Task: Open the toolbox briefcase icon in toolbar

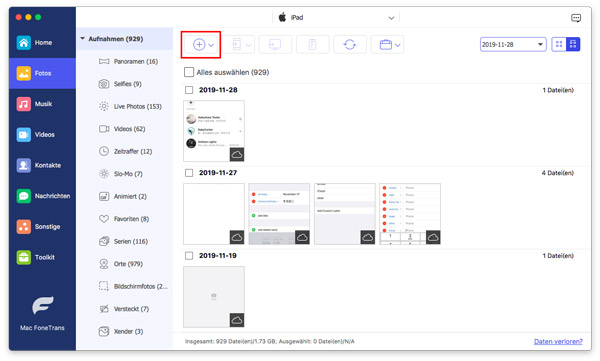Action: [x=386, y=44]
